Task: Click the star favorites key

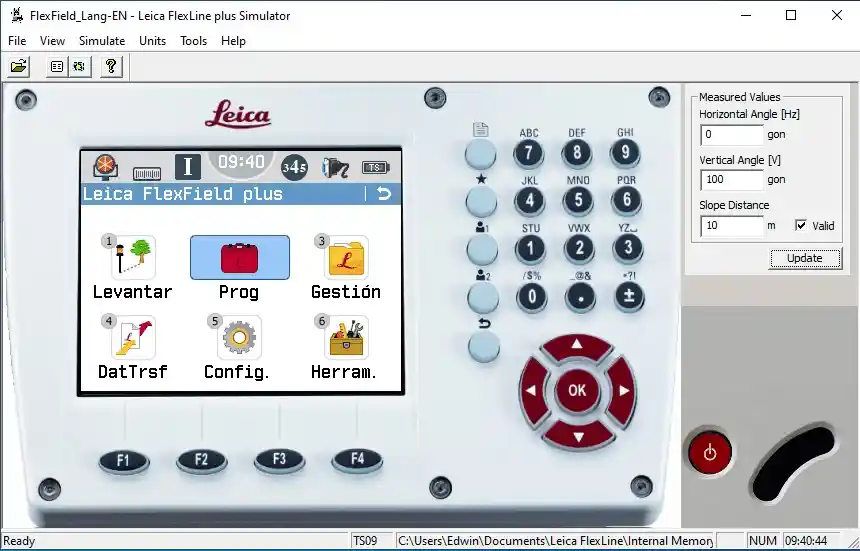Action: pyautogui.click(x=481, y=201)
